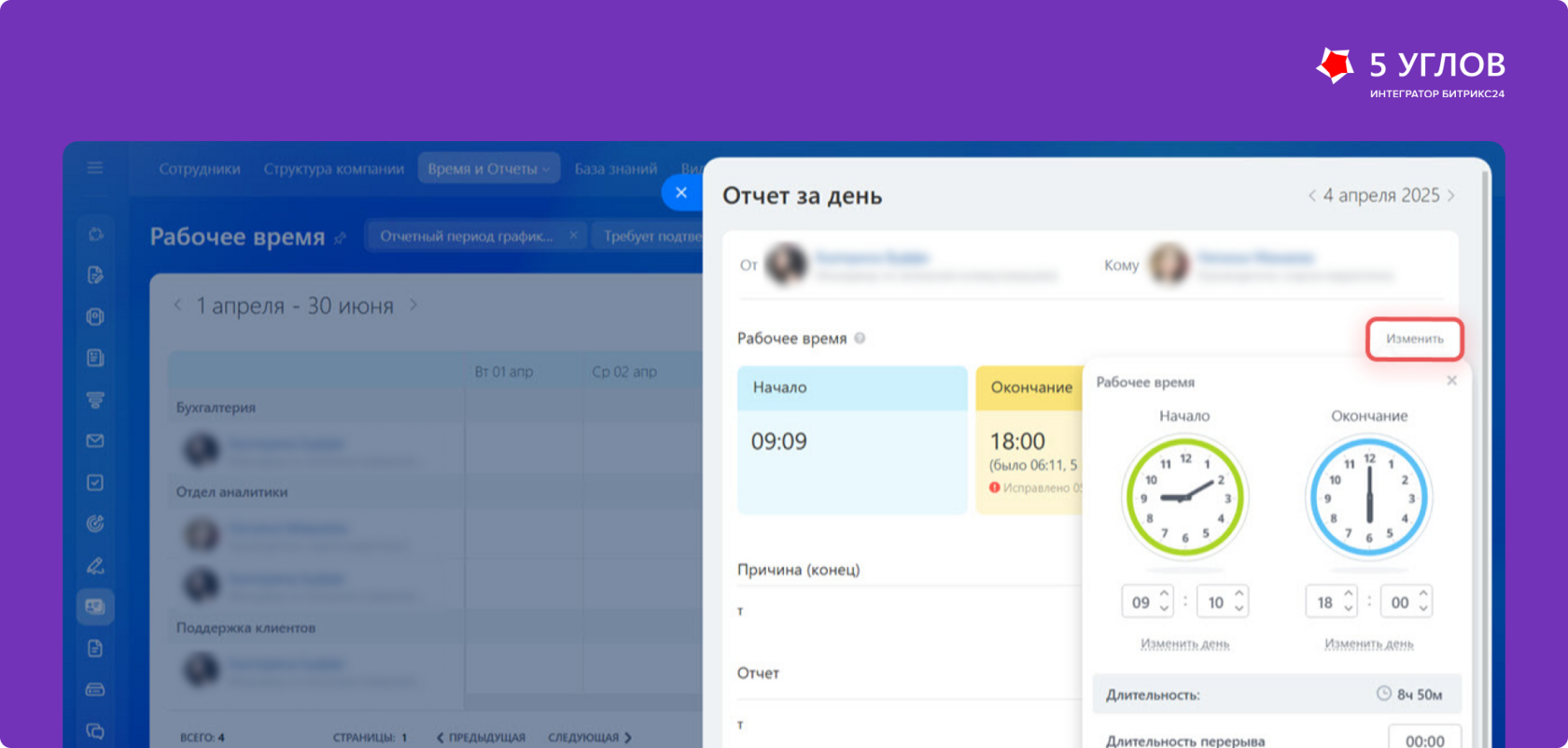Select the Требует подтве... filter chip

click(x=650, y=236)
